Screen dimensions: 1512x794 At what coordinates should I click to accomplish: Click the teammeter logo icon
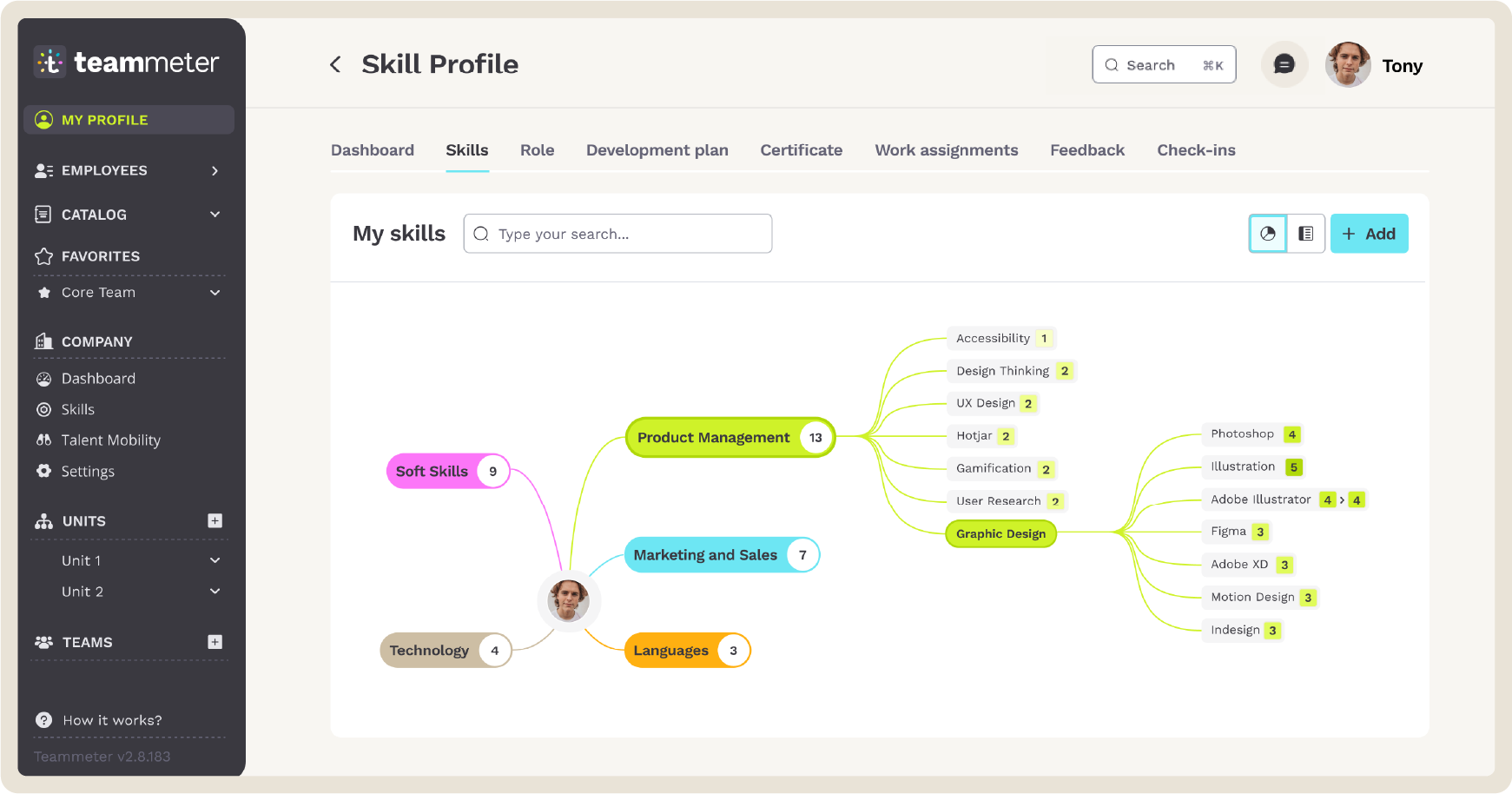(x=50, y=63)
